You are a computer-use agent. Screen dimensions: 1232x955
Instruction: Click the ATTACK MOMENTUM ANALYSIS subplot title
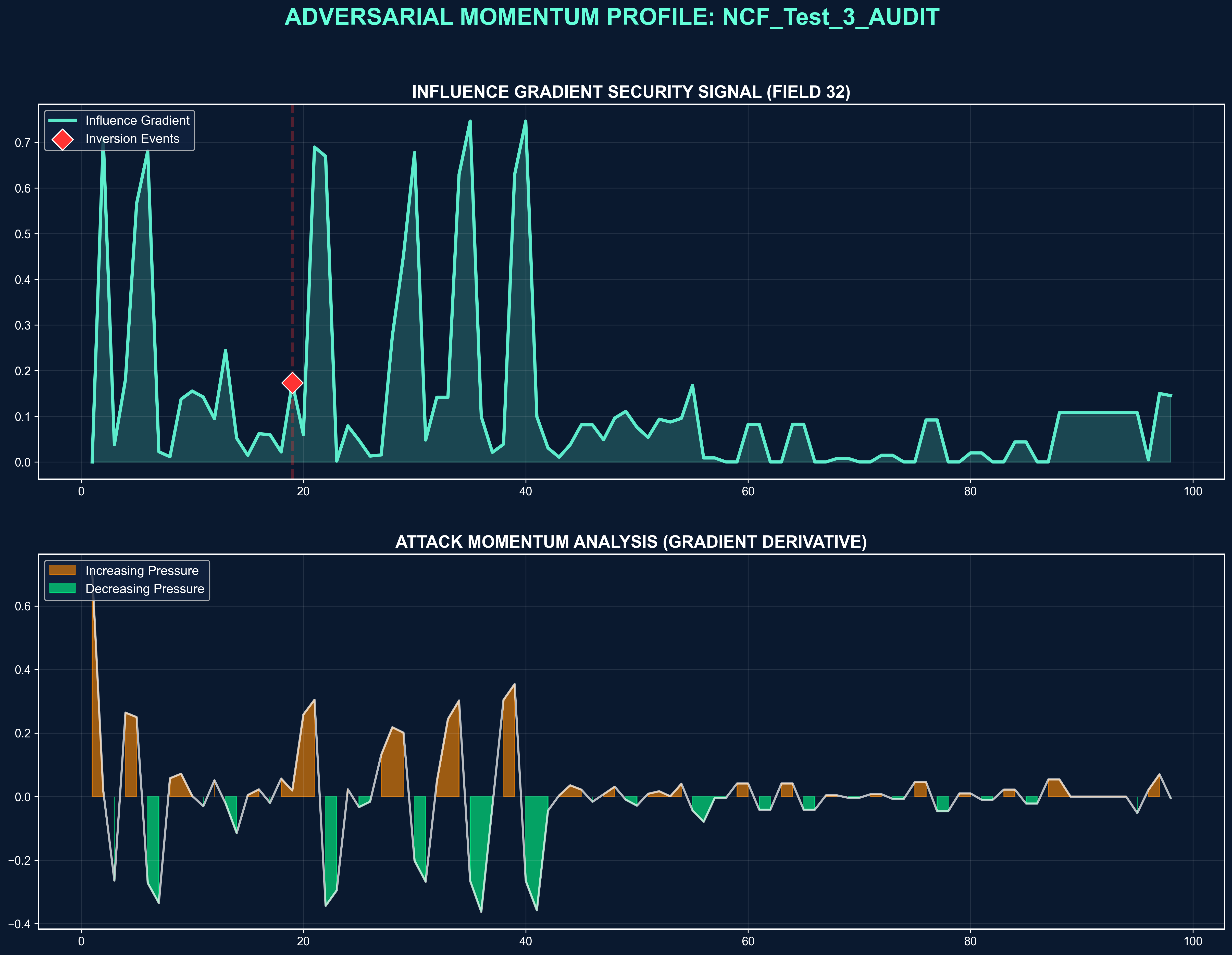point(631,542)
